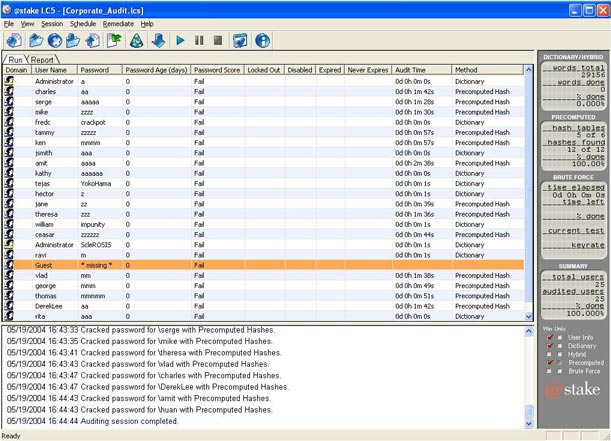Select the Run tab
Viewport: 611px width, 441px height.
coord(16,60)
